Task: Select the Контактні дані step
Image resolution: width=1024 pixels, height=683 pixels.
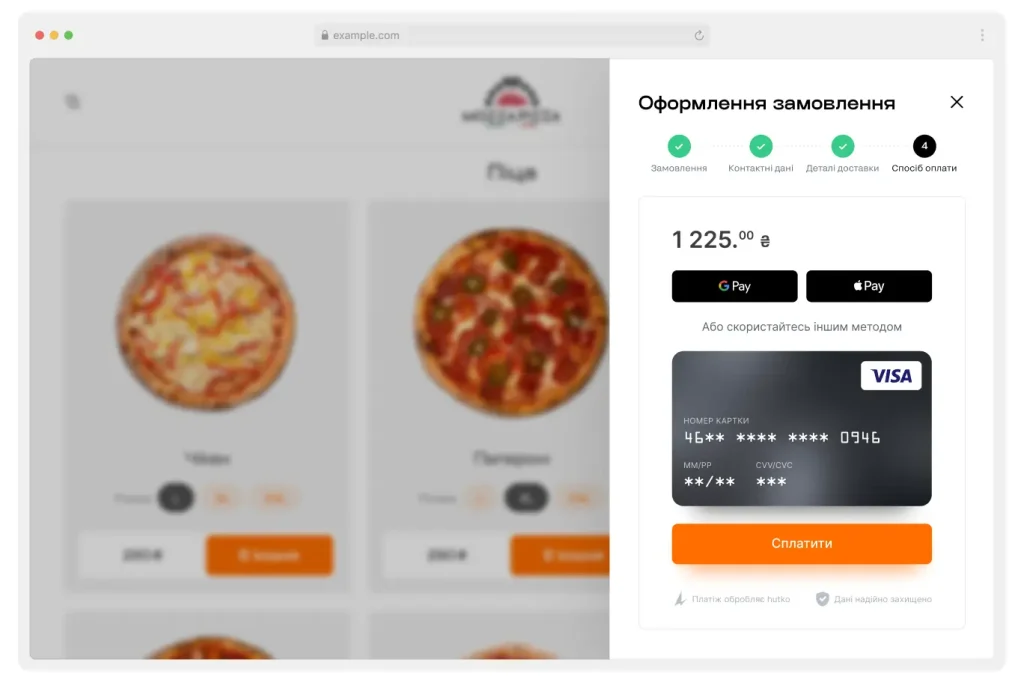Action: click(x=761, y=146)
